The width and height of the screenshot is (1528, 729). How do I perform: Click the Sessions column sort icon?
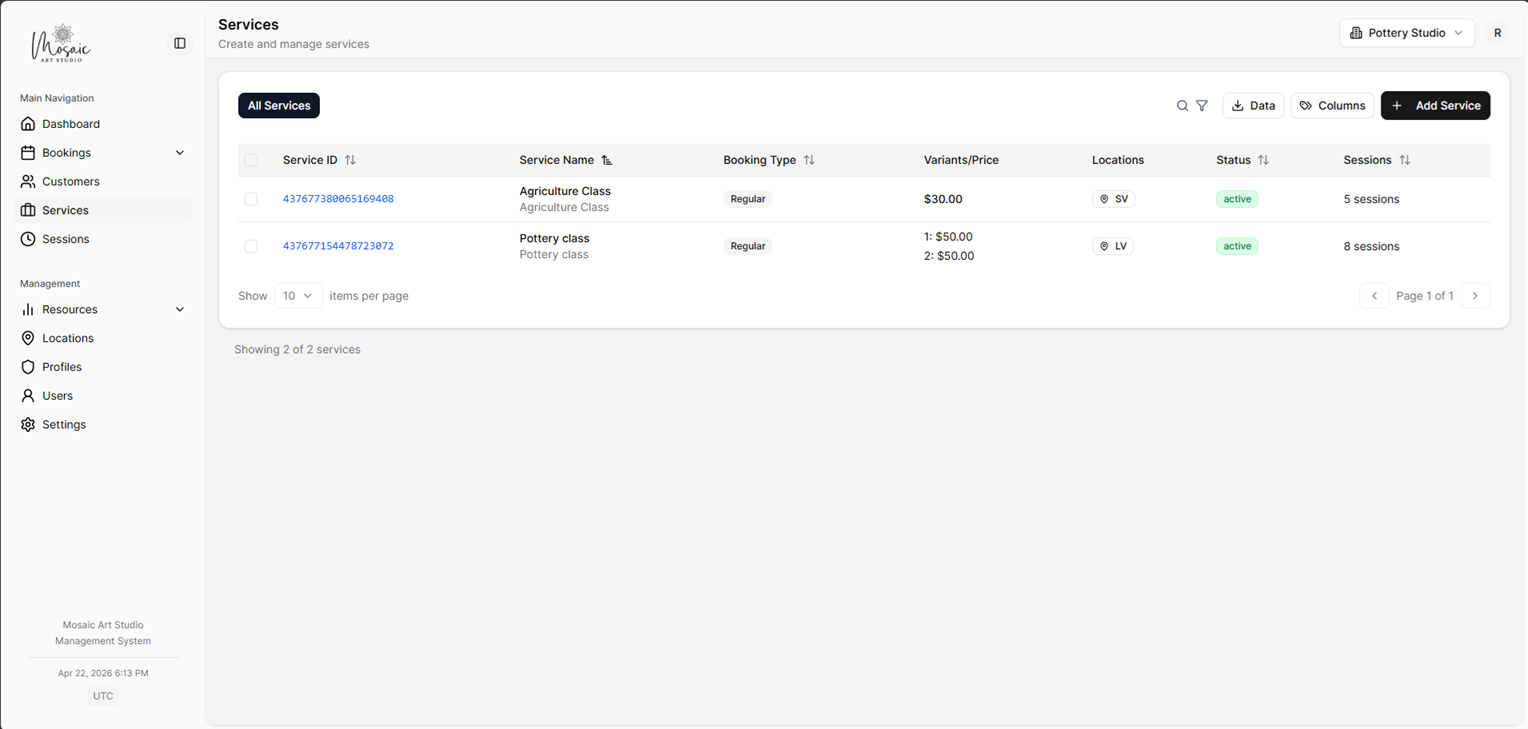pyautogui.click(x=1405, y=160)
